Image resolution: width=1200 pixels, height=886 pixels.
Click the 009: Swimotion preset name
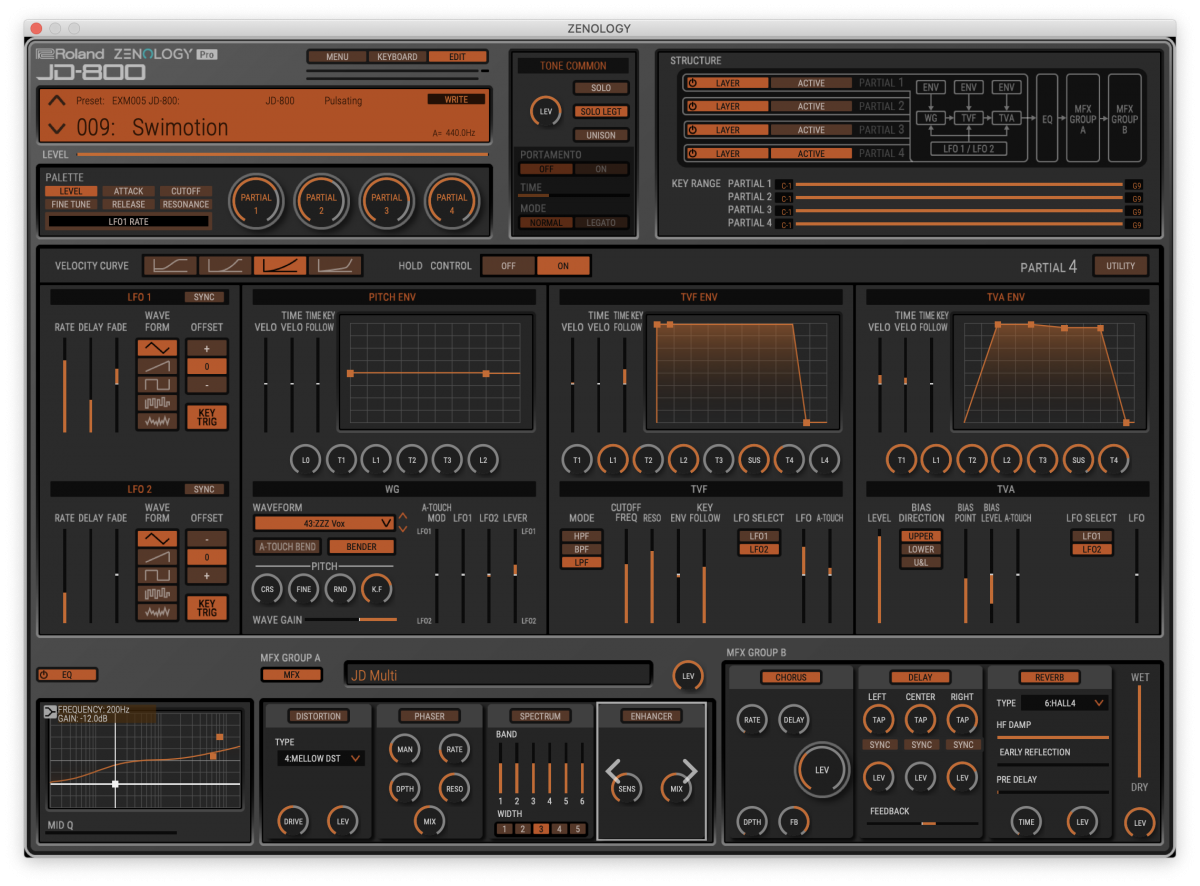click(152, 128)
